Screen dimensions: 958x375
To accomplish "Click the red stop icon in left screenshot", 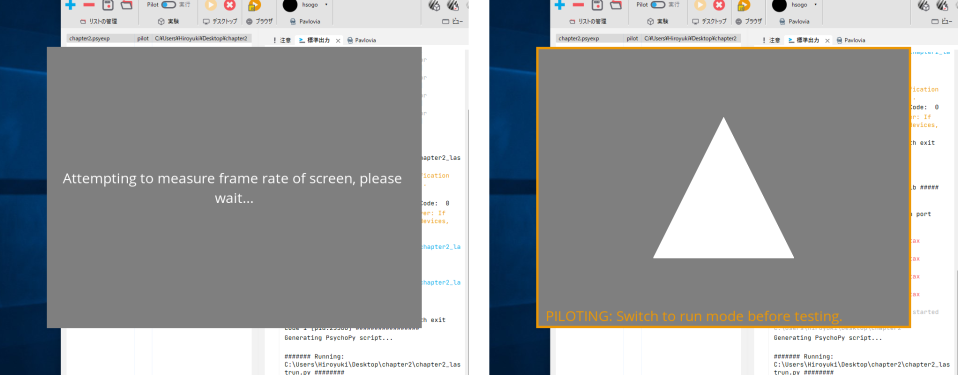I will (x=230, y=5).
